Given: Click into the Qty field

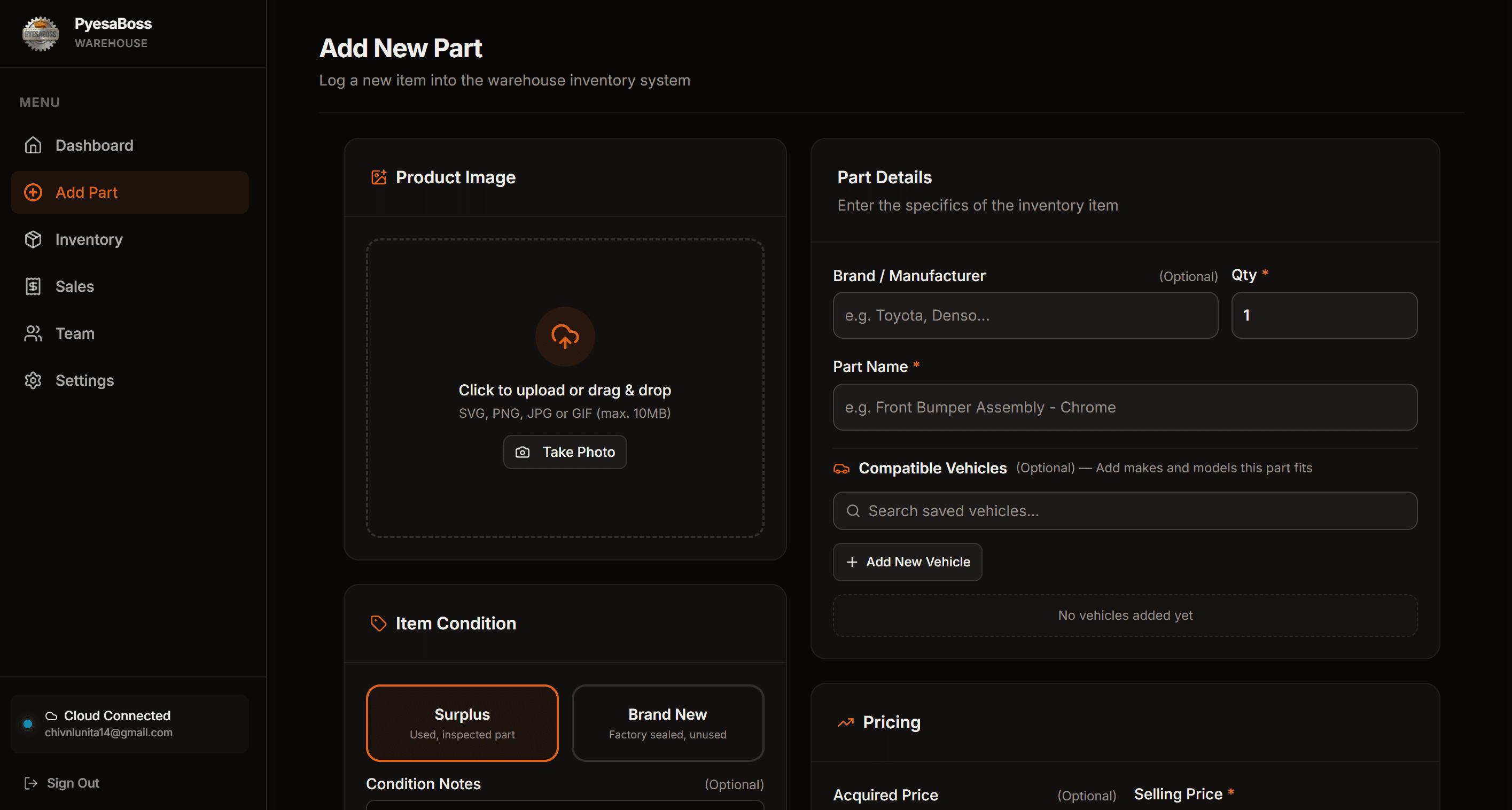Looking at the screenshot, I should pyautogui.click(x=1323, y=315).
